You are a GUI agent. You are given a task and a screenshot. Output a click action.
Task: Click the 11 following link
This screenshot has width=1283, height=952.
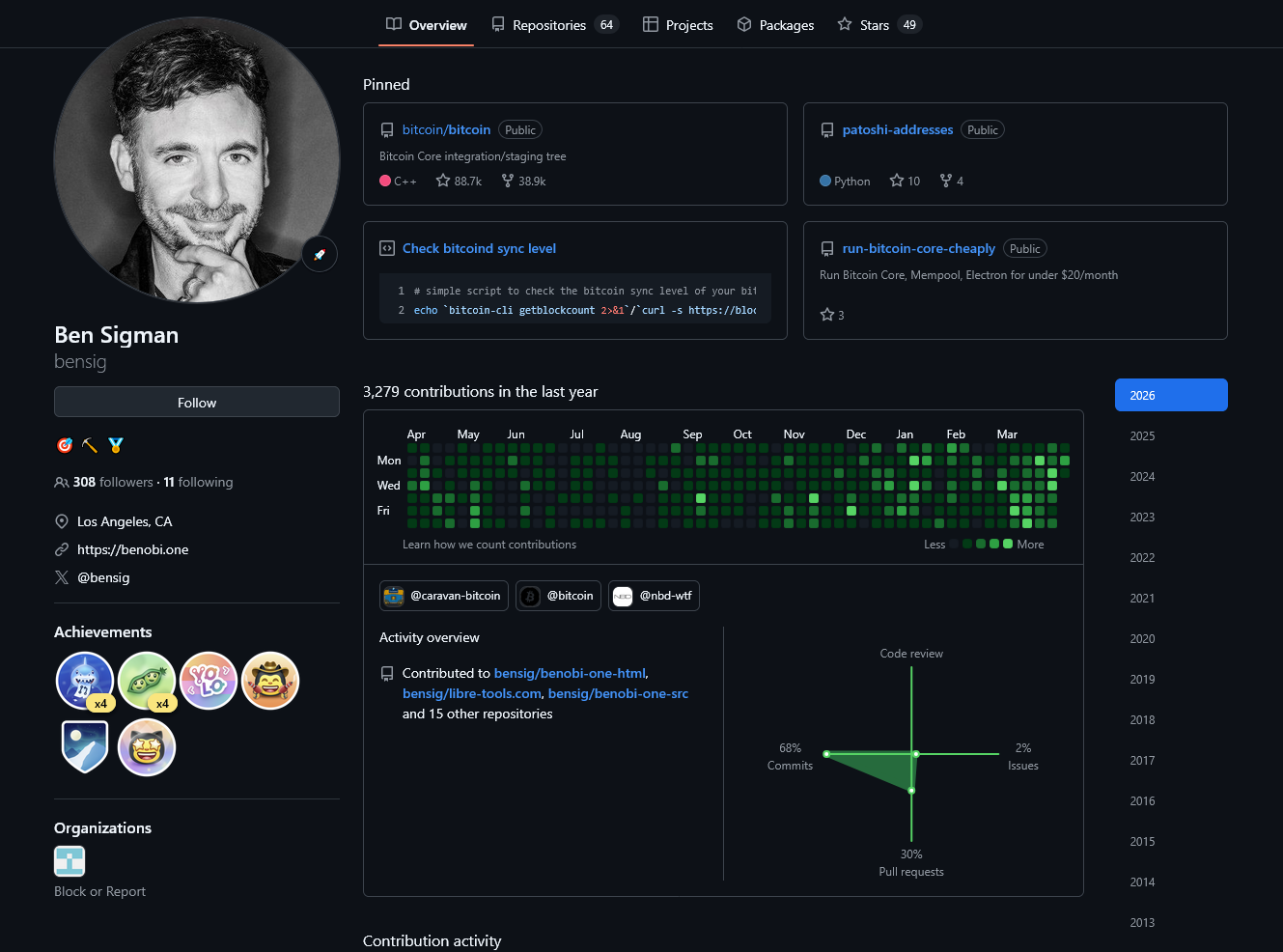(198, 482)
